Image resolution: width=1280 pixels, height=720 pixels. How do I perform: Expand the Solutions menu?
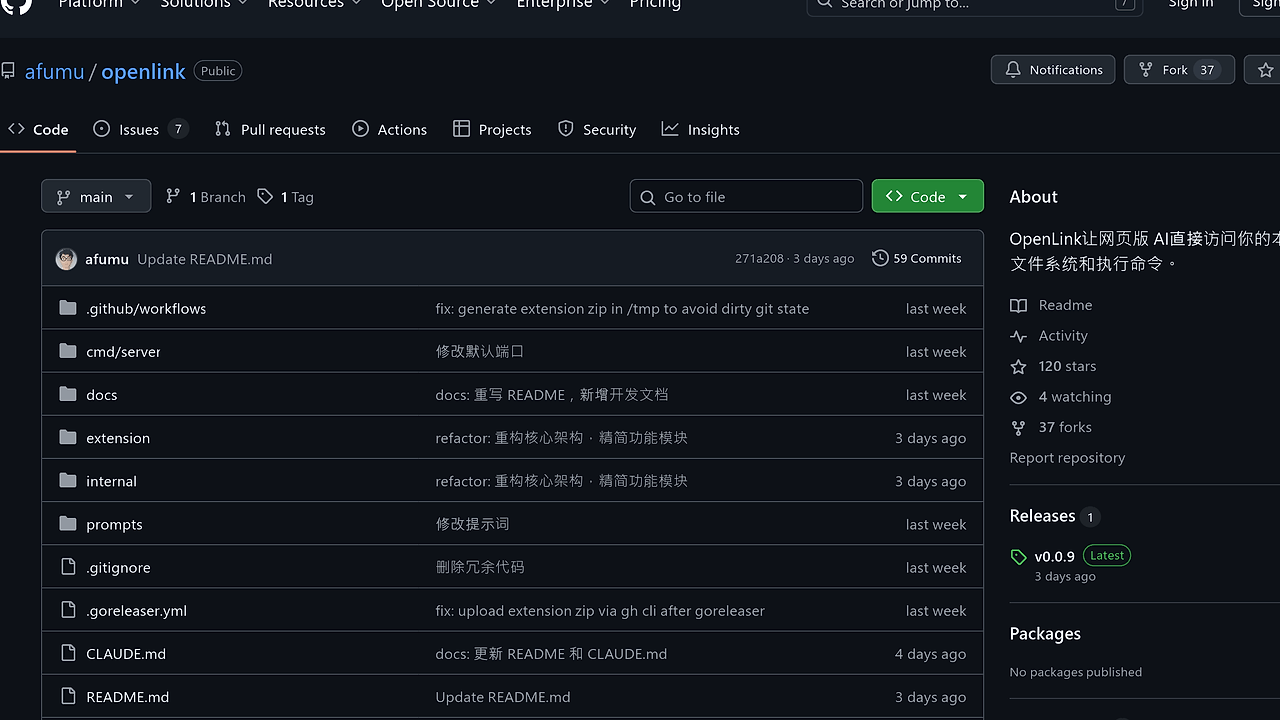(204, 4)
